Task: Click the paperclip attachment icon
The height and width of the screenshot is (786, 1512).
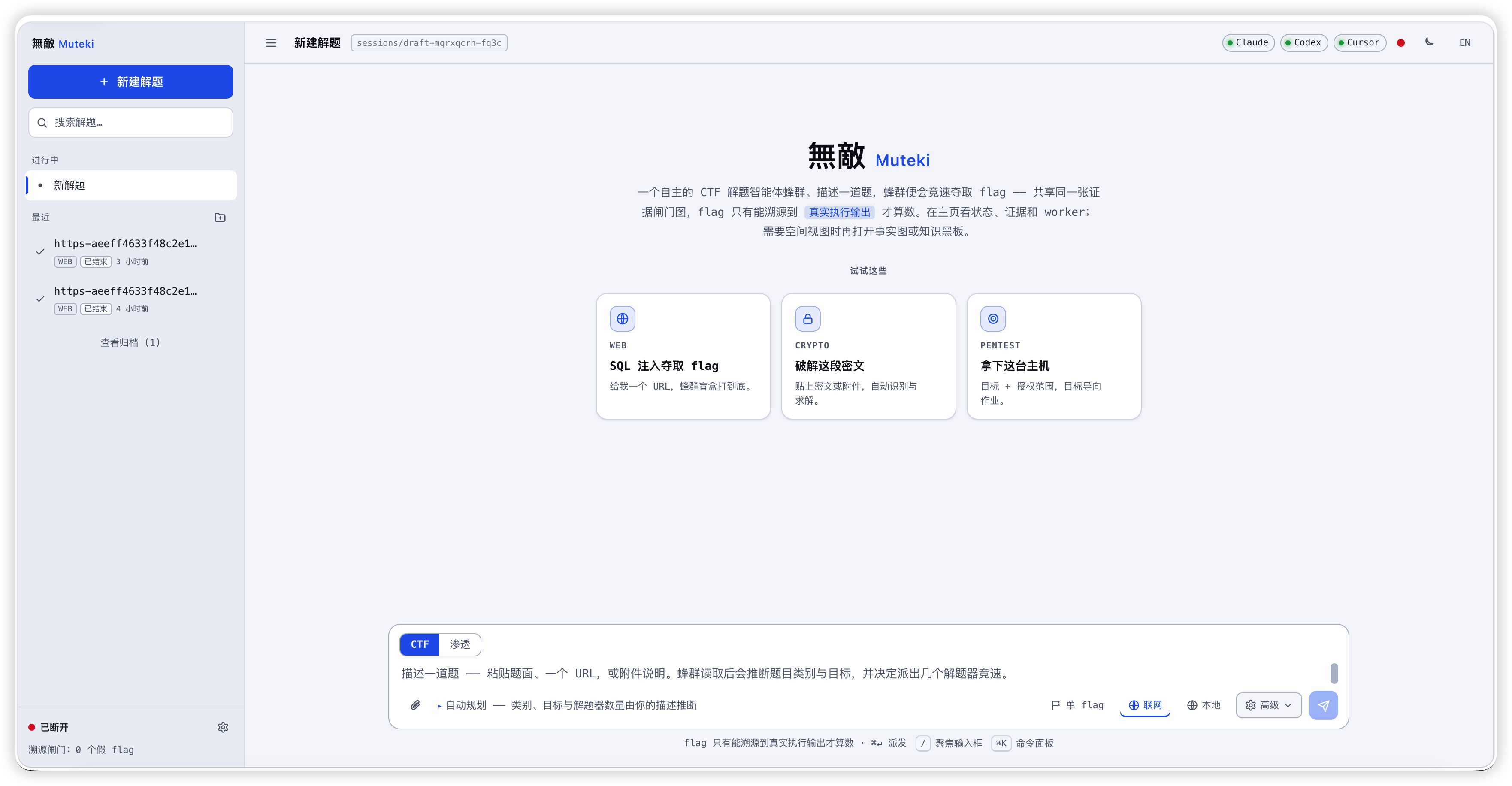Action: click(416, 705)
